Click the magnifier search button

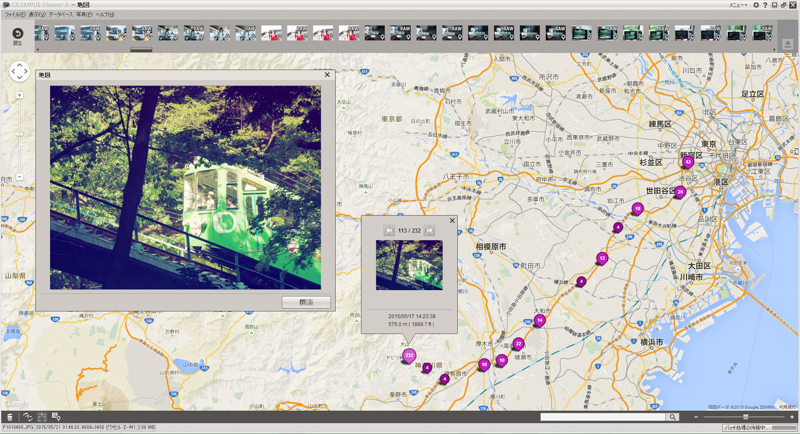pos(673,417)
